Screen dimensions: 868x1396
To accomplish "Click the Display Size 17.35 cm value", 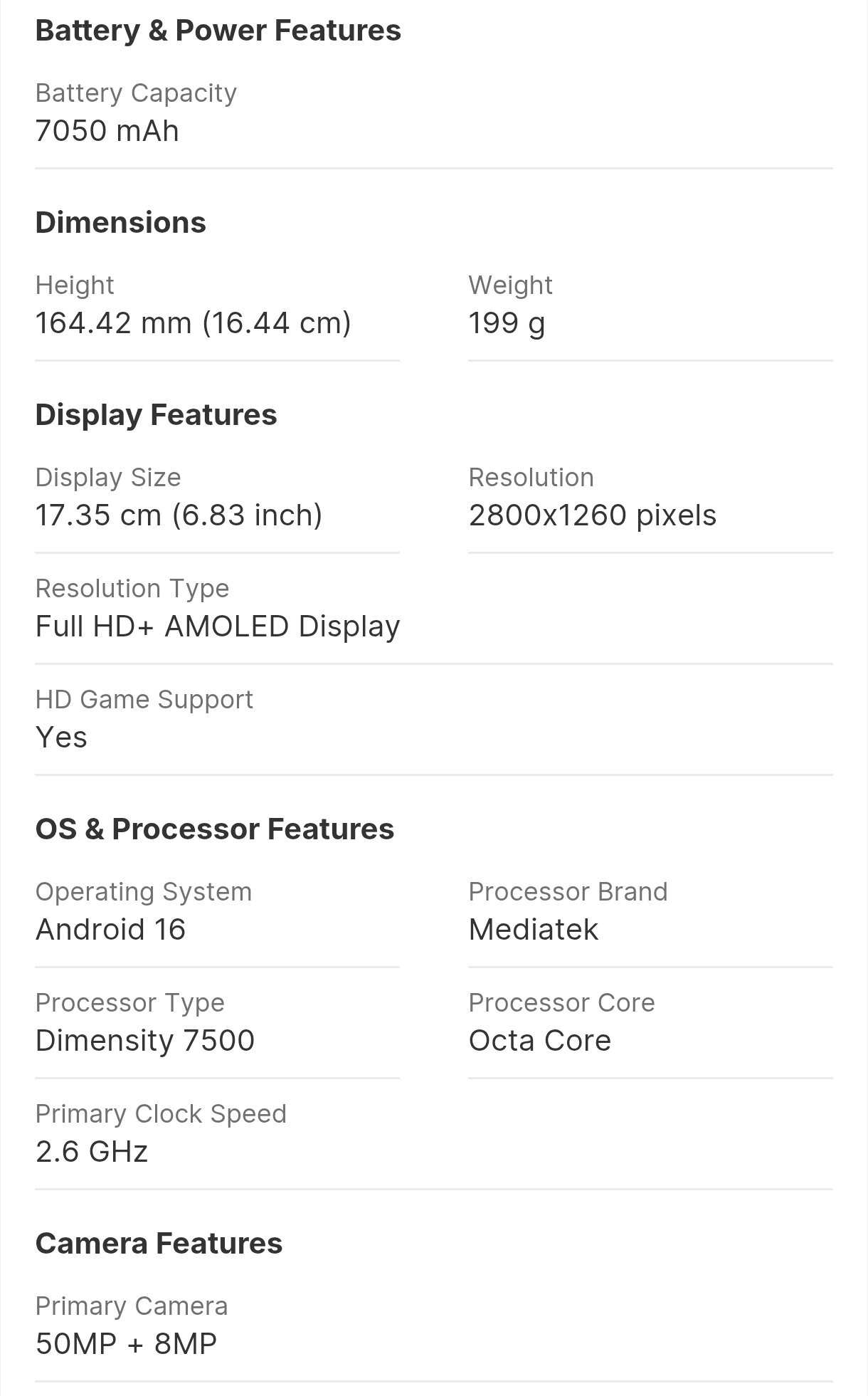I will point(179,515).
